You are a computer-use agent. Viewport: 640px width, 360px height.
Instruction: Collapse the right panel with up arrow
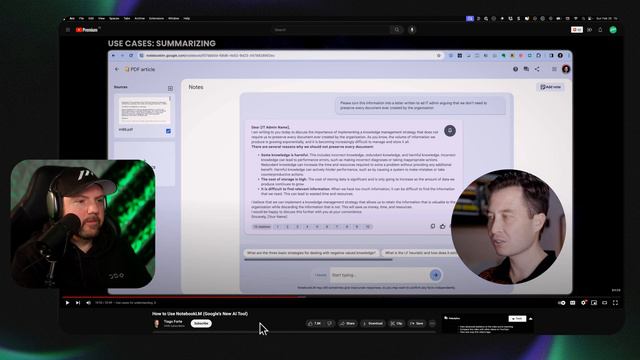pos(530,319)
